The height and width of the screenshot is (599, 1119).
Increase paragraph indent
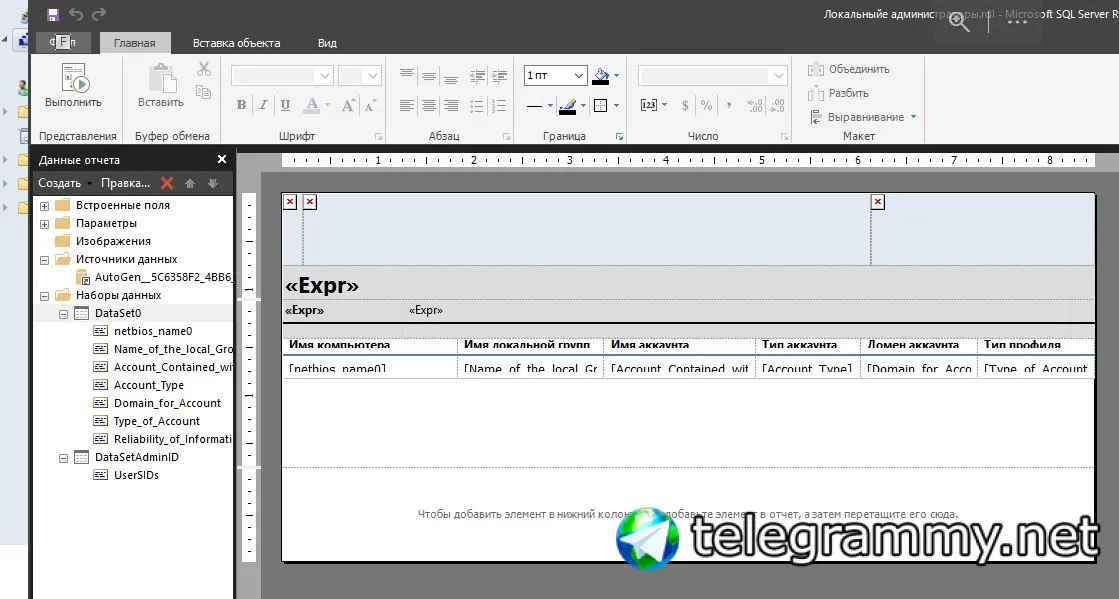(x=500, y=75)
